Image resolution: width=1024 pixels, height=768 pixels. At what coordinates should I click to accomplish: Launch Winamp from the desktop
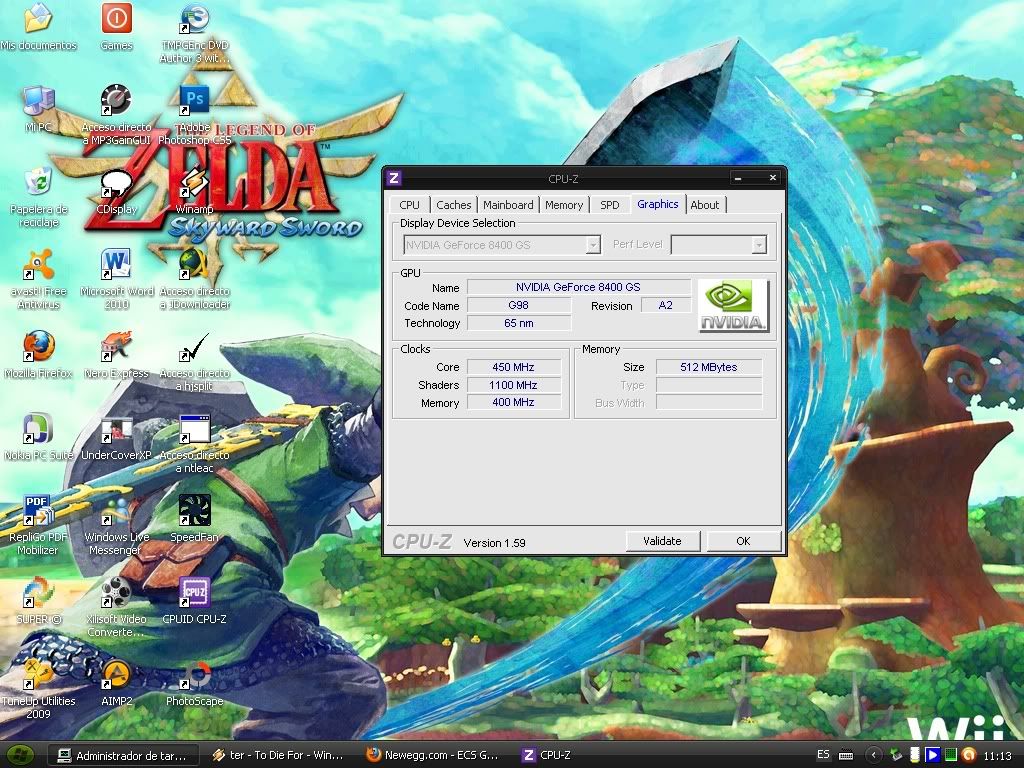195,184
